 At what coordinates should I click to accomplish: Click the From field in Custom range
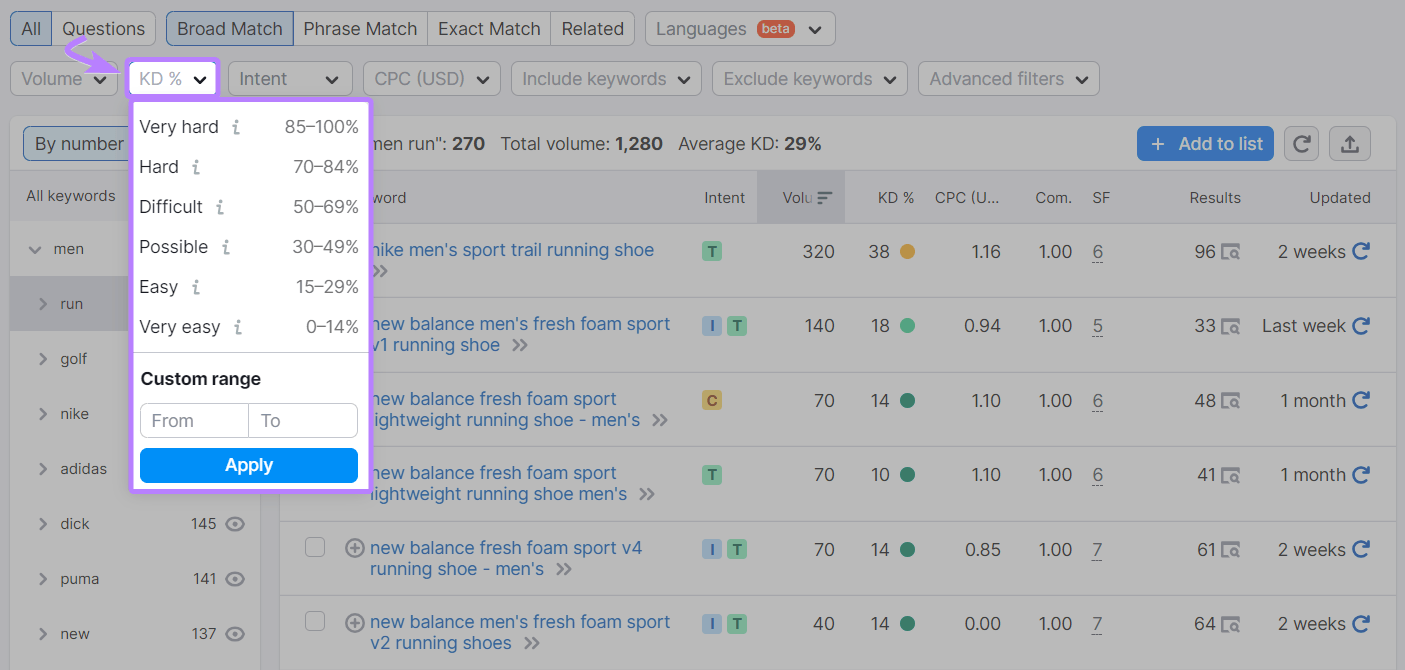point(193,420)
